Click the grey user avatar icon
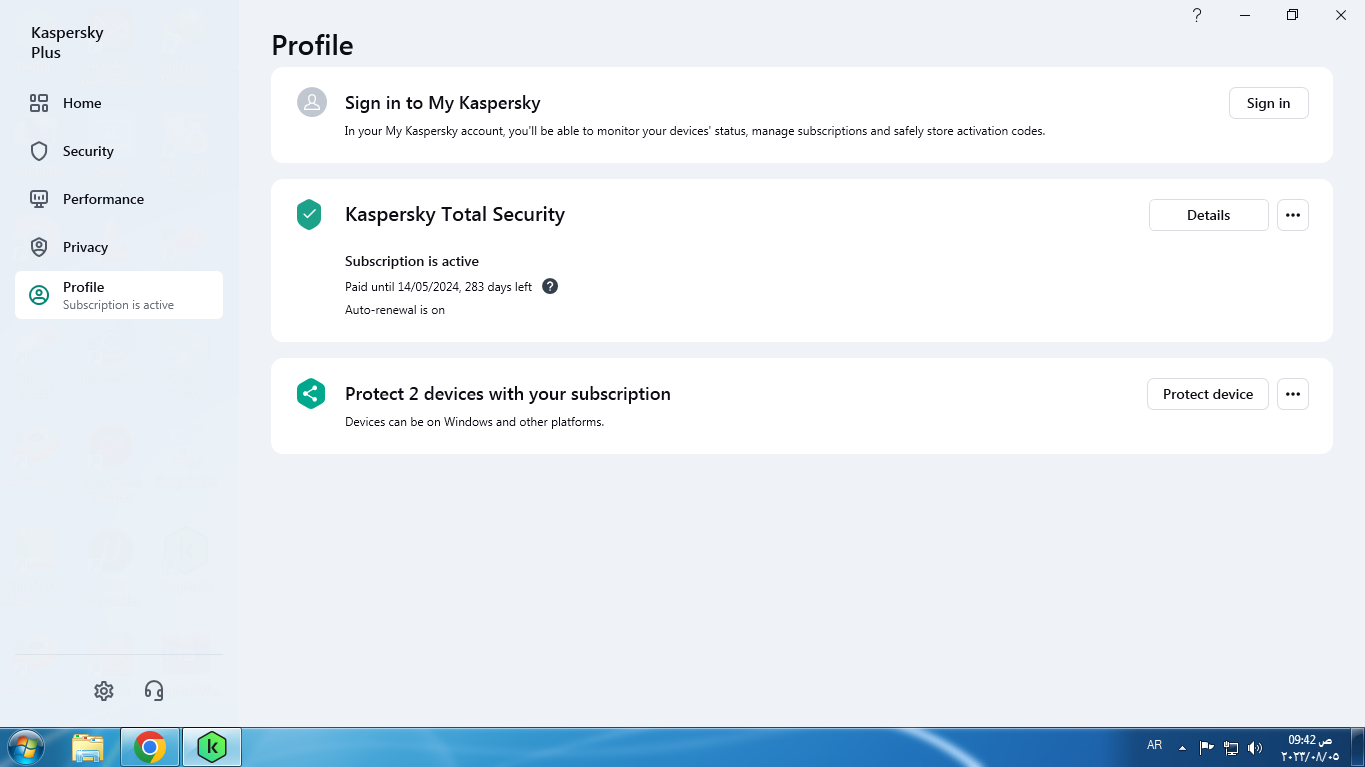Image resolution: width=1365 pixels, height=767 pixels. [x=312, y=102]
